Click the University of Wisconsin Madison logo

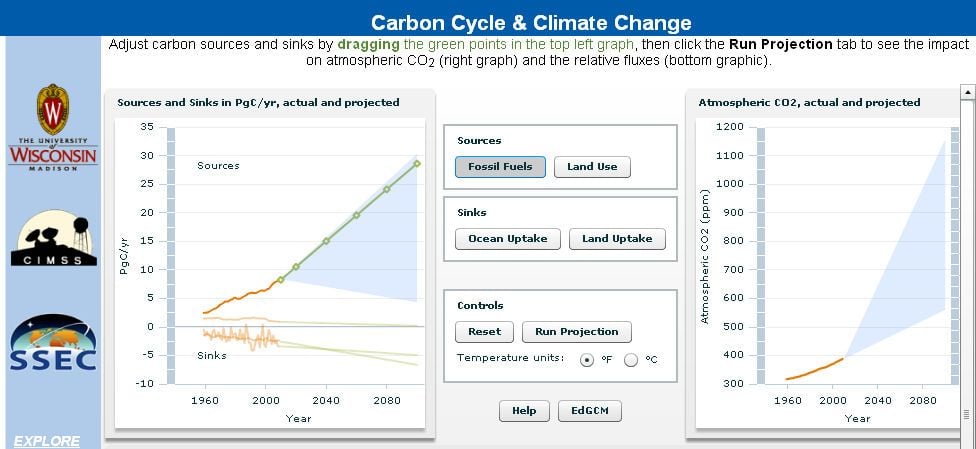53,128
